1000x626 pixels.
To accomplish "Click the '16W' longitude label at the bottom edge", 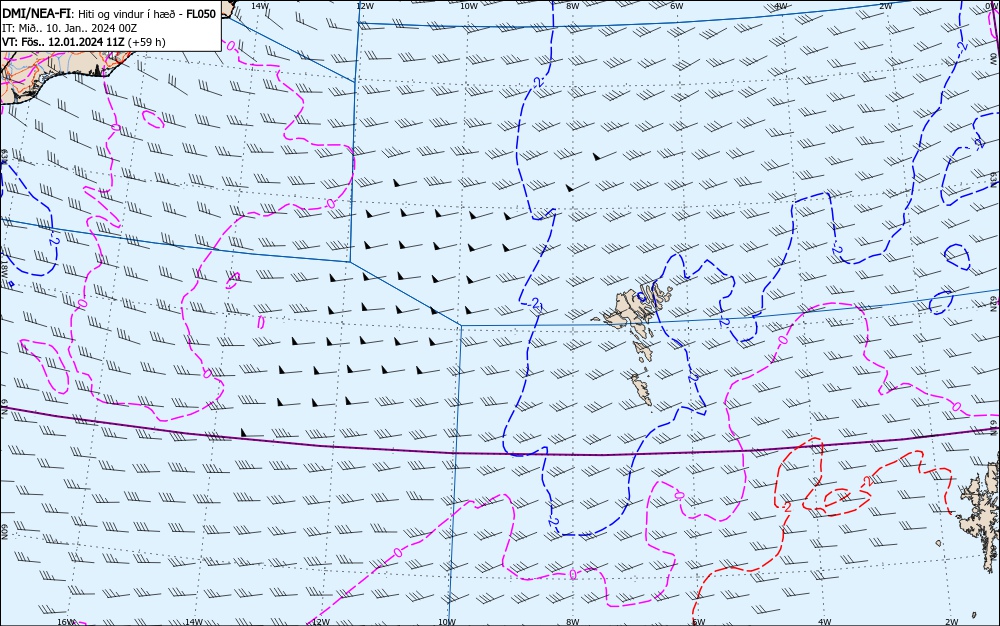I will click(x=66, y=622).
